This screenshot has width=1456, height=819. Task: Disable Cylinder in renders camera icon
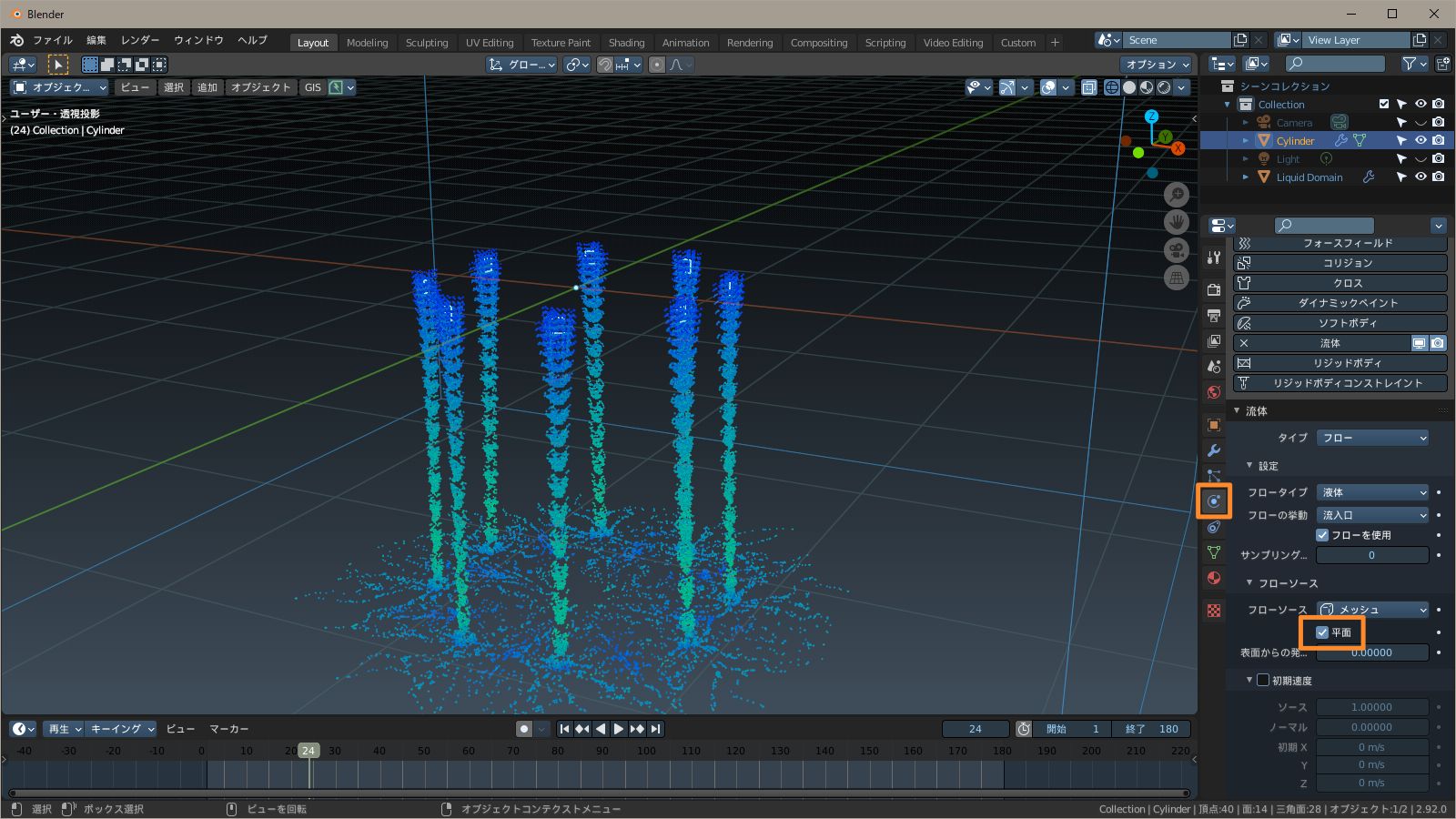[1438, 140]
